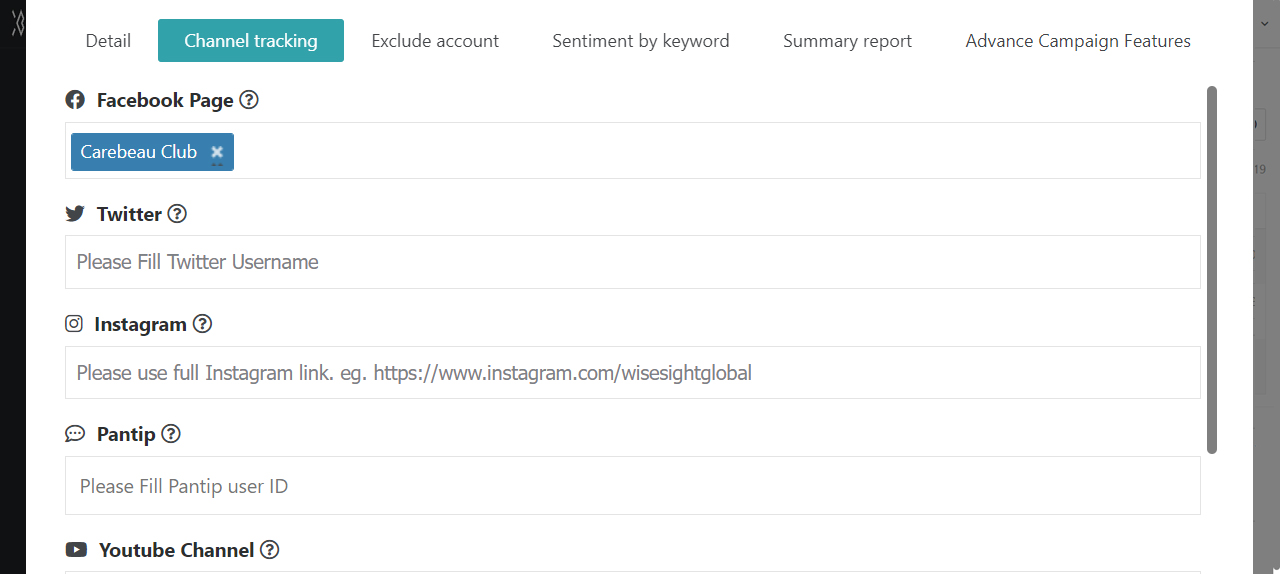Remove the Carebeau Club page tag
Viewport: 1280px width, 574px height.
click(217, 152)
